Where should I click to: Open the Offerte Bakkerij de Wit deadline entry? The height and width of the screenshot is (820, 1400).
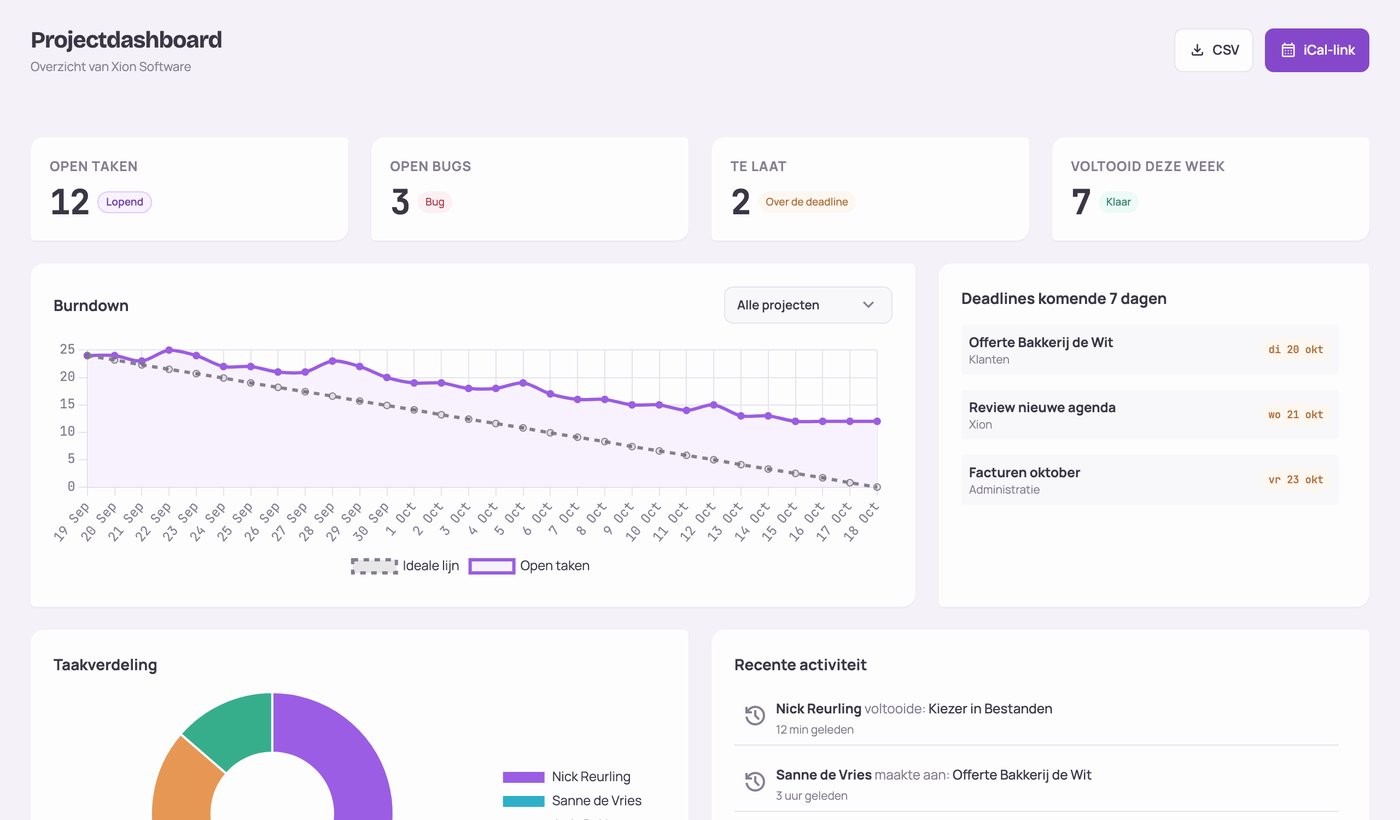(1149, 350)
